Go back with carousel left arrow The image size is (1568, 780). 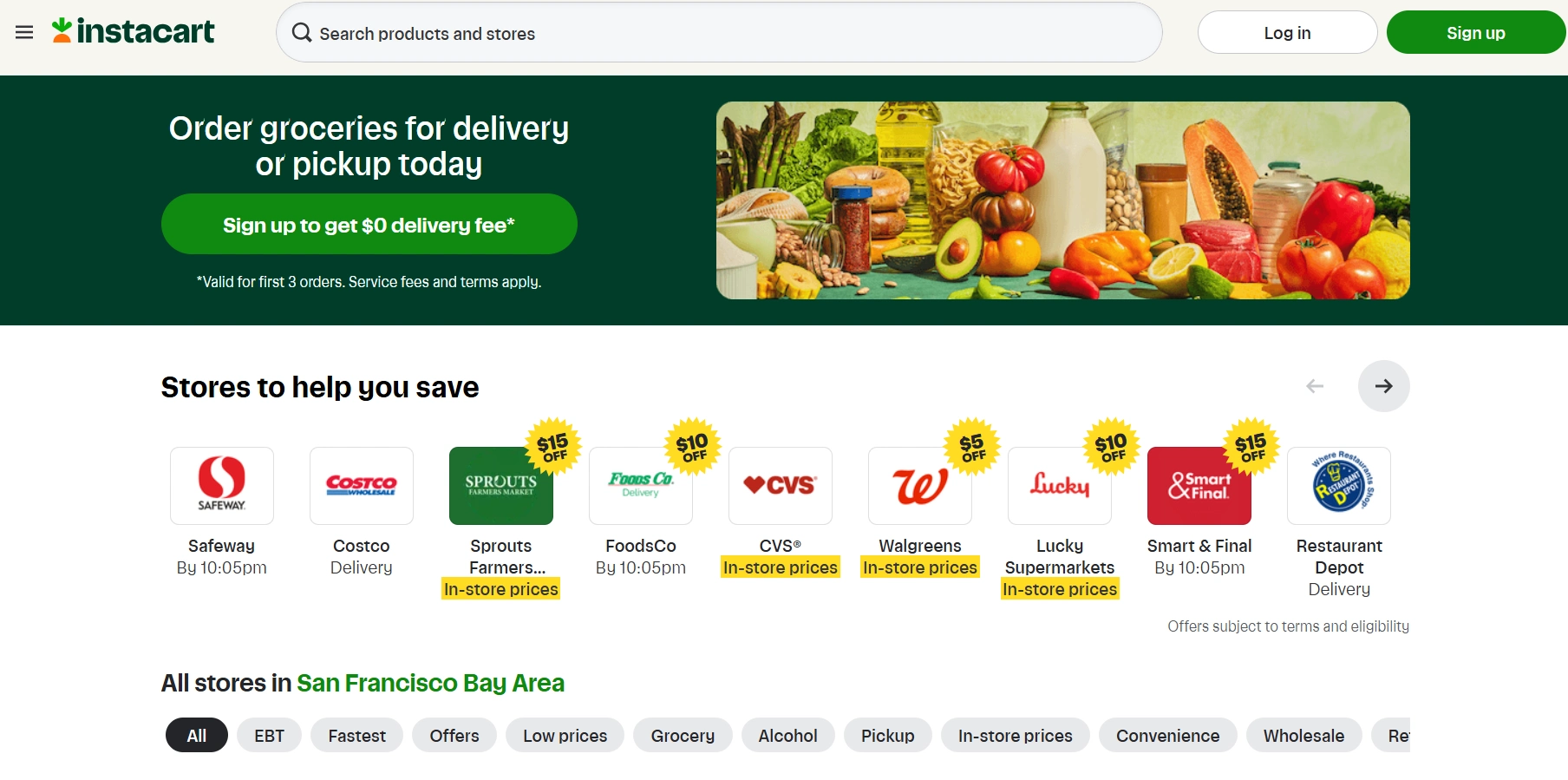tap(1315, 386)
